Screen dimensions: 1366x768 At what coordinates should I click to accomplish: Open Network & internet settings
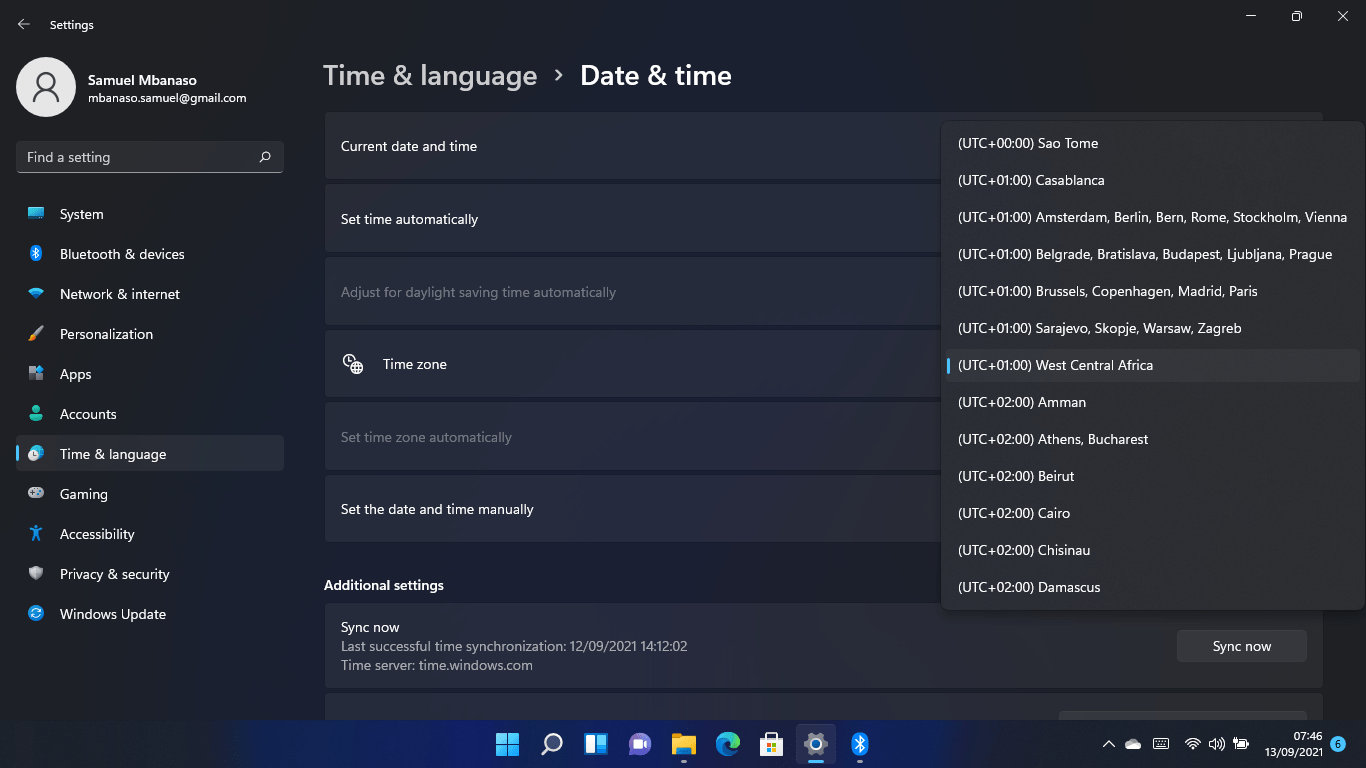tap(120, 294)
